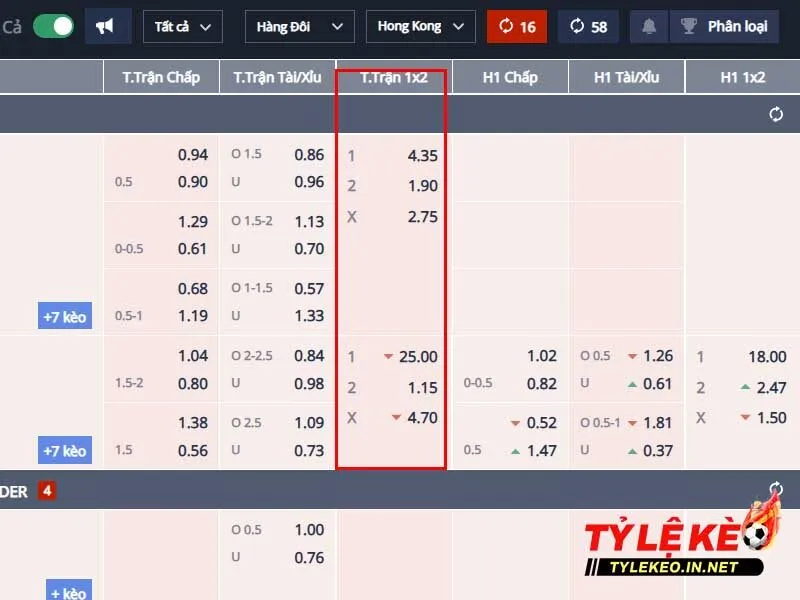The height and width of the screenshot is (600, 800).
Task: Click refresh icon in the league row with badge 4
Action: 776,490
